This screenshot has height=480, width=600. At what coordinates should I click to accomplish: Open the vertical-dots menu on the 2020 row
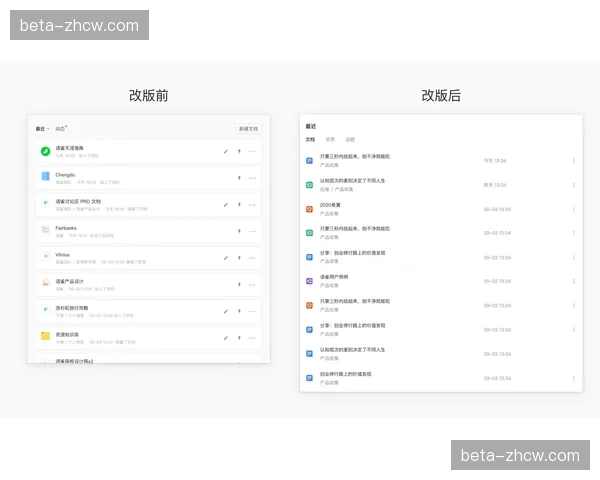(x=574, y=209)
